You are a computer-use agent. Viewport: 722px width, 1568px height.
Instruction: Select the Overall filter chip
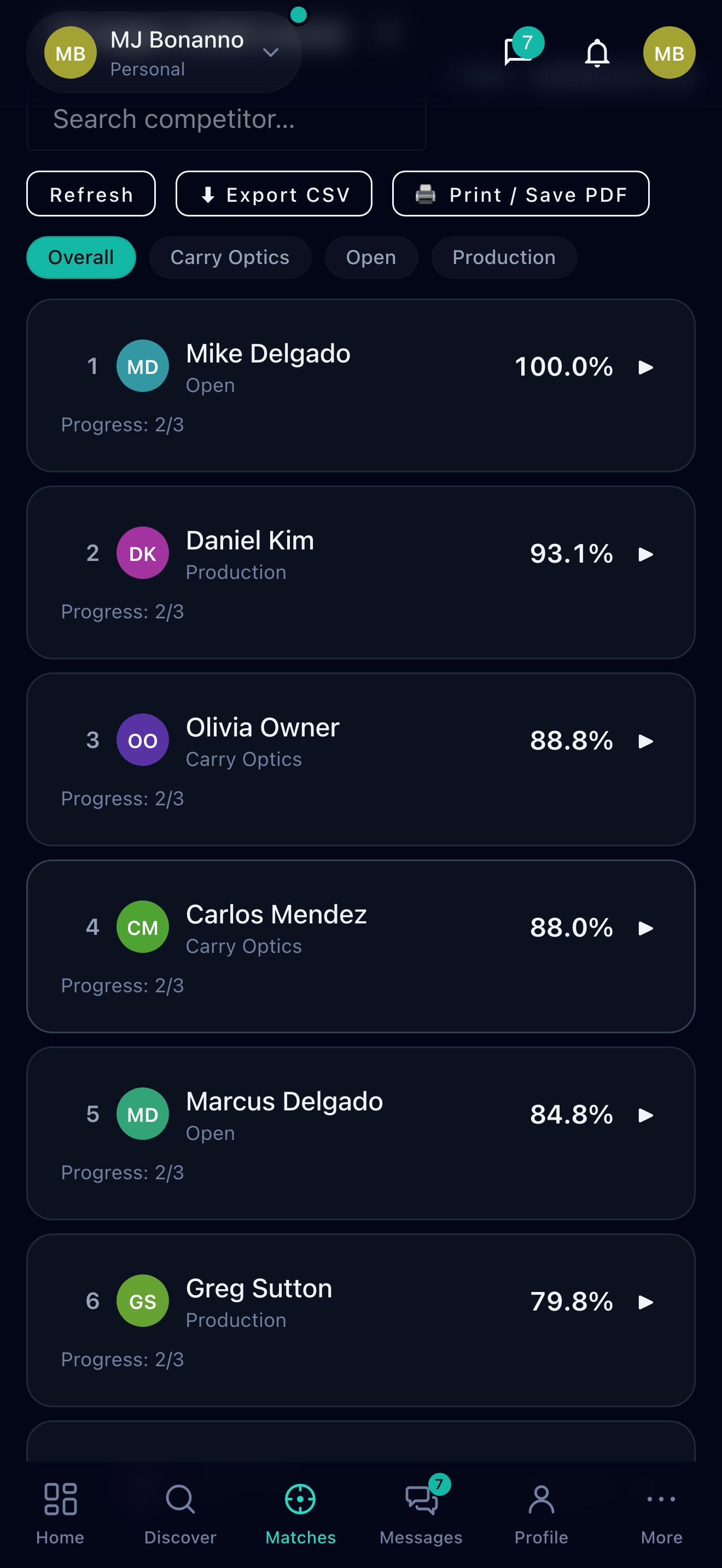pos(81,258)
